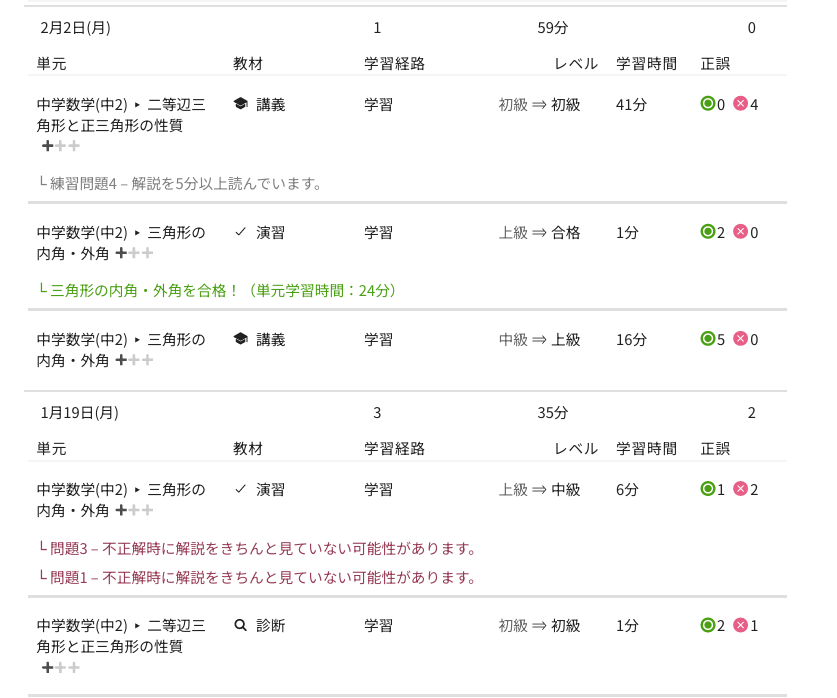Image resolution: width=837 pixels, height=698 pixels.
Task: Click the plus icons in the 診断 row
Action: pos(60,667)
